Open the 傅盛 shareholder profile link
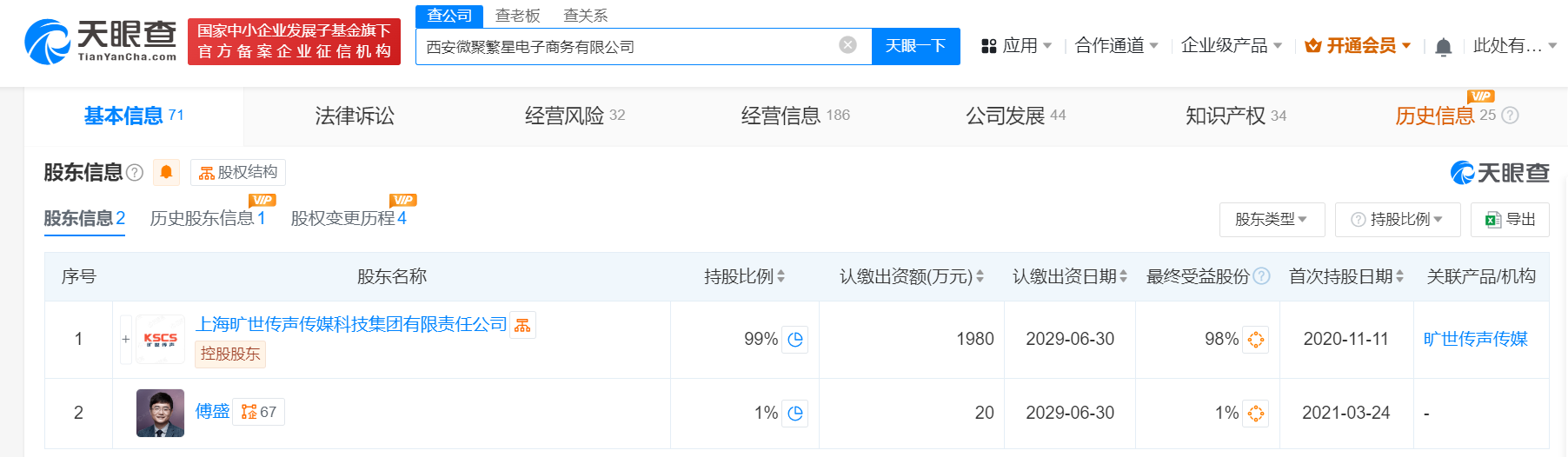This screenshot has width=1568, height=457. coord(212,411)
